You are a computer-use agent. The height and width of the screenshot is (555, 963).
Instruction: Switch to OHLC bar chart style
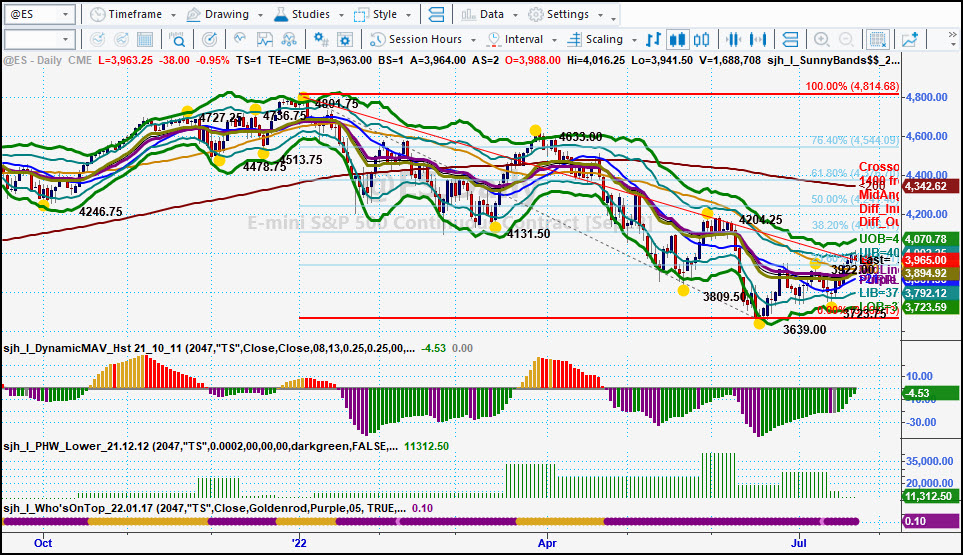click(x=653, y=40)
